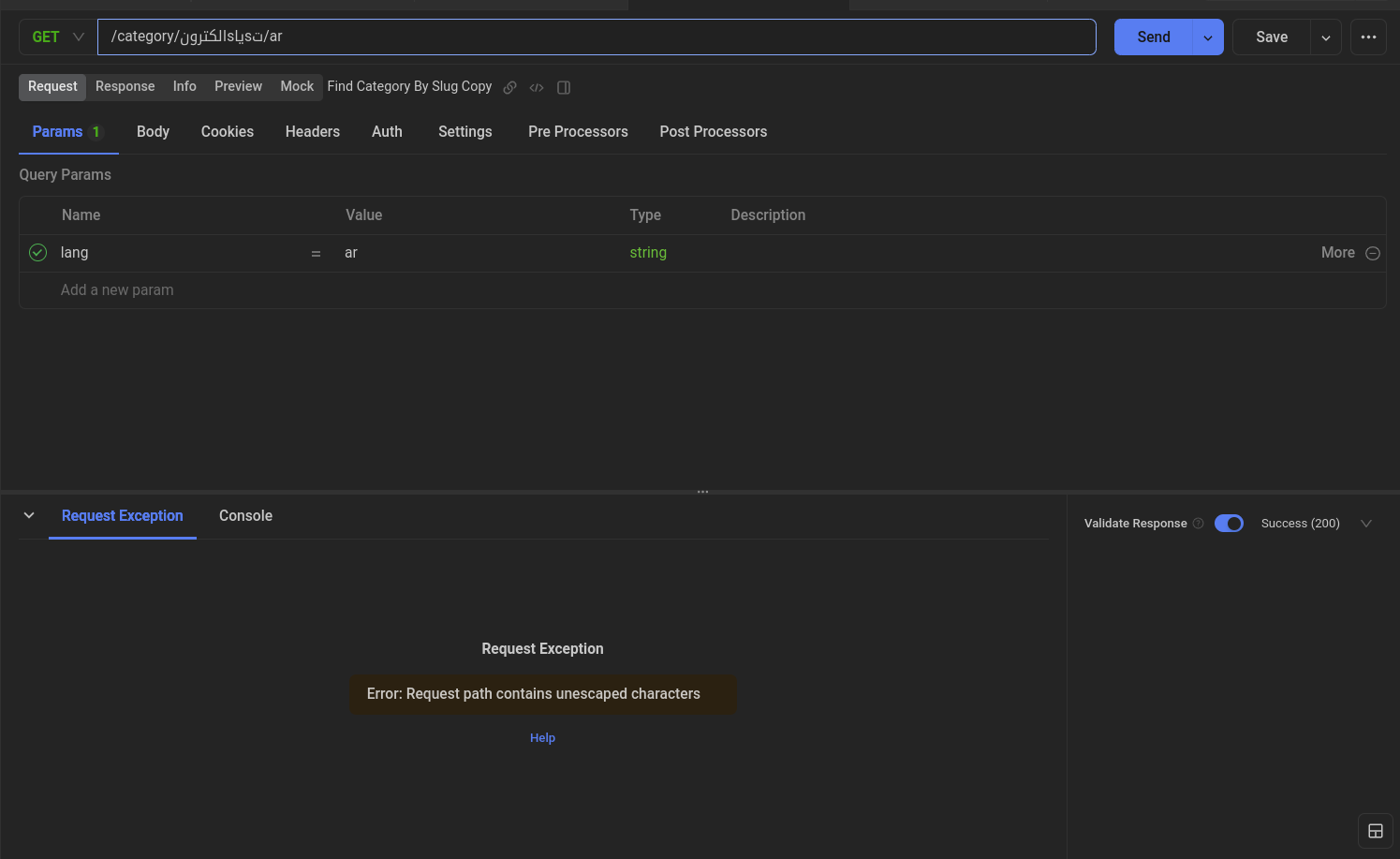Image resolution: width=1400 pixels, height=859 pixels.
Task: Collapse the Request Exception panel chevron
Action: [x=29, y=515]
